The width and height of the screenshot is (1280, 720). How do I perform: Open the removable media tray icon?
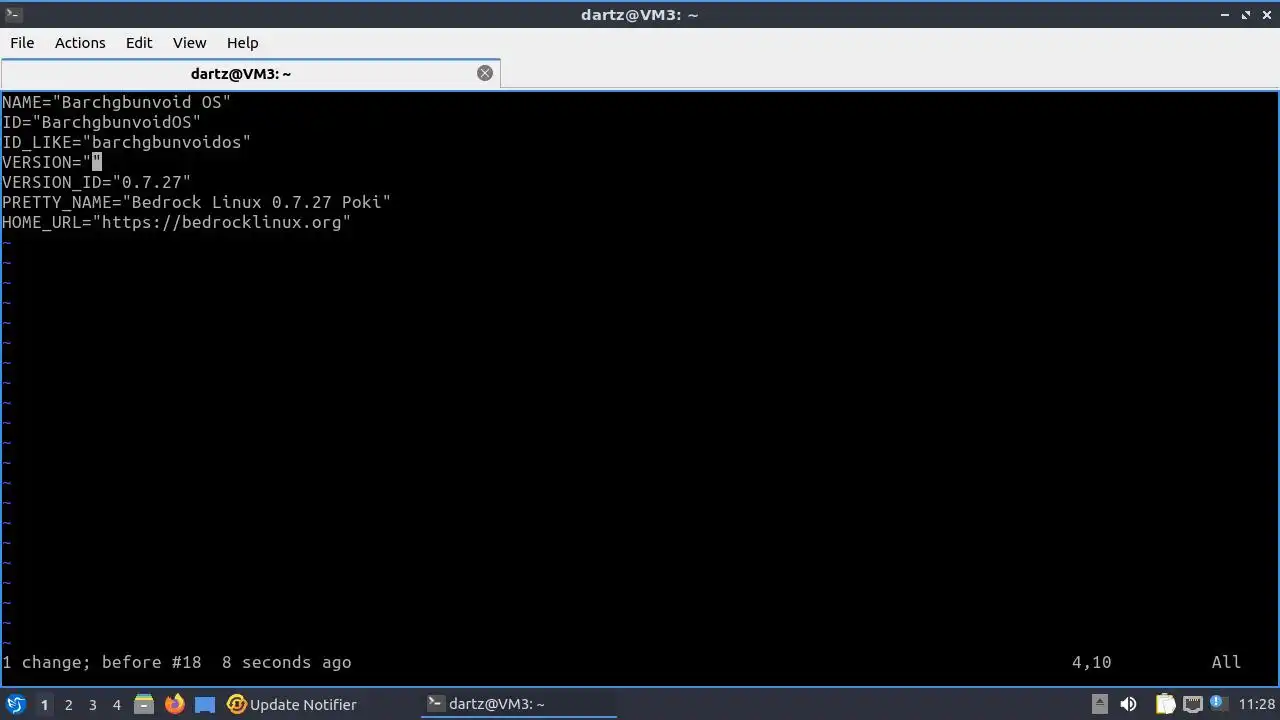coord(1099,704)
